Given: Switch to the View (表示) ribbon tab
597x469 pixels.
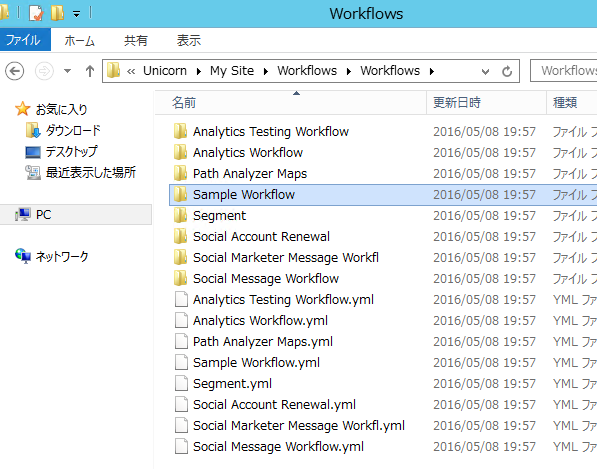Looking at the screenshot, I should pyautogui.click(x=188, y=40).
